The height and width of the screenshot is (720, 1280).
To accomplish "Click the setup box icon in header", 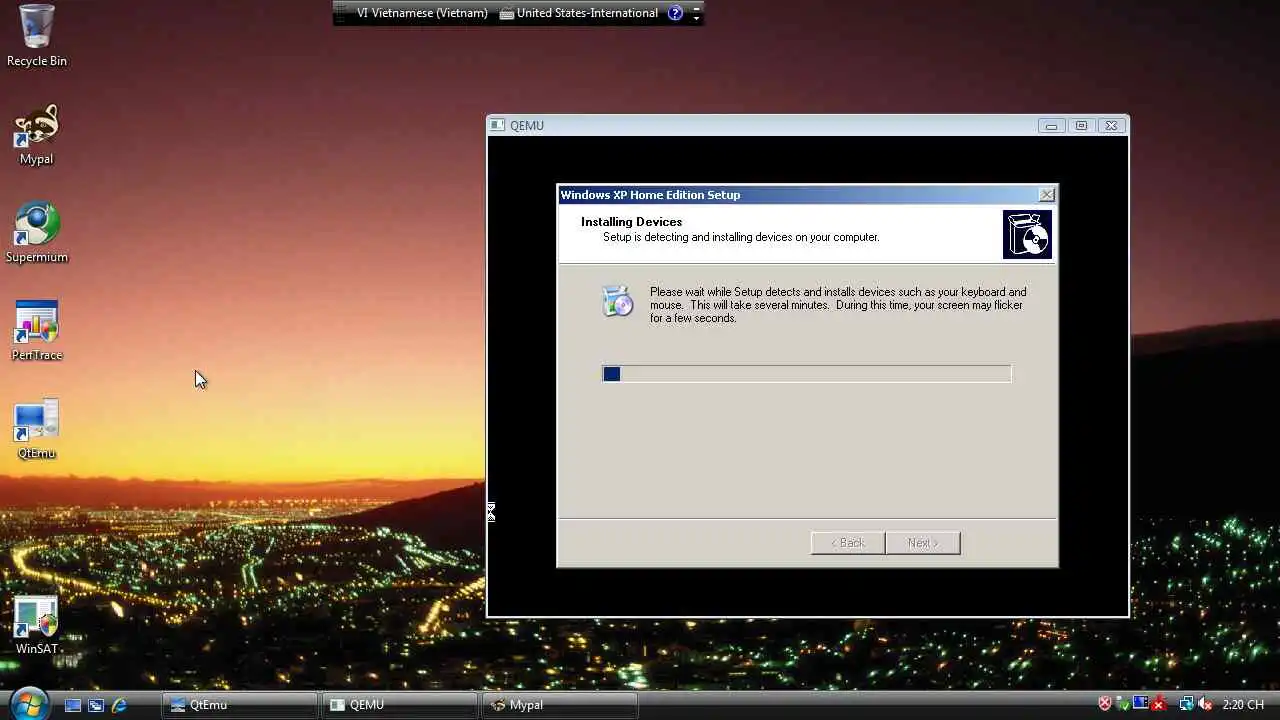I will click(1027, 235).
